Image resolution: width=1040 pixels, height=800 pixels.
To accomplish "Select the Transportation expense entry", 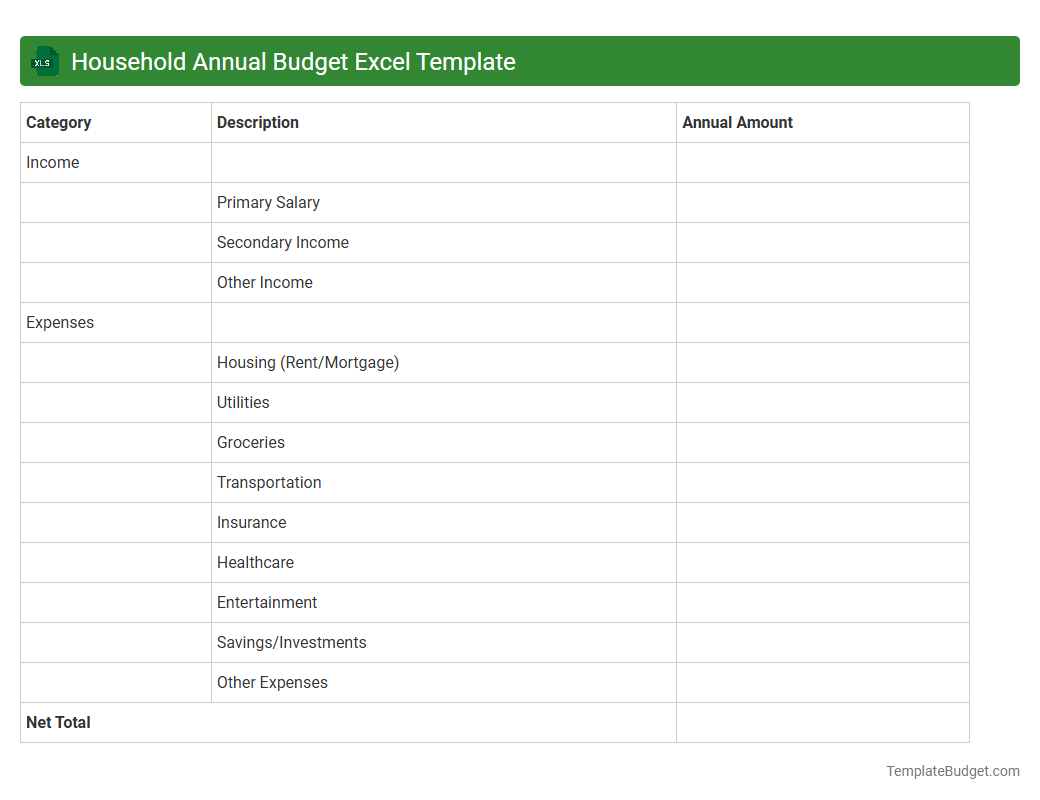I will [269, 482].
